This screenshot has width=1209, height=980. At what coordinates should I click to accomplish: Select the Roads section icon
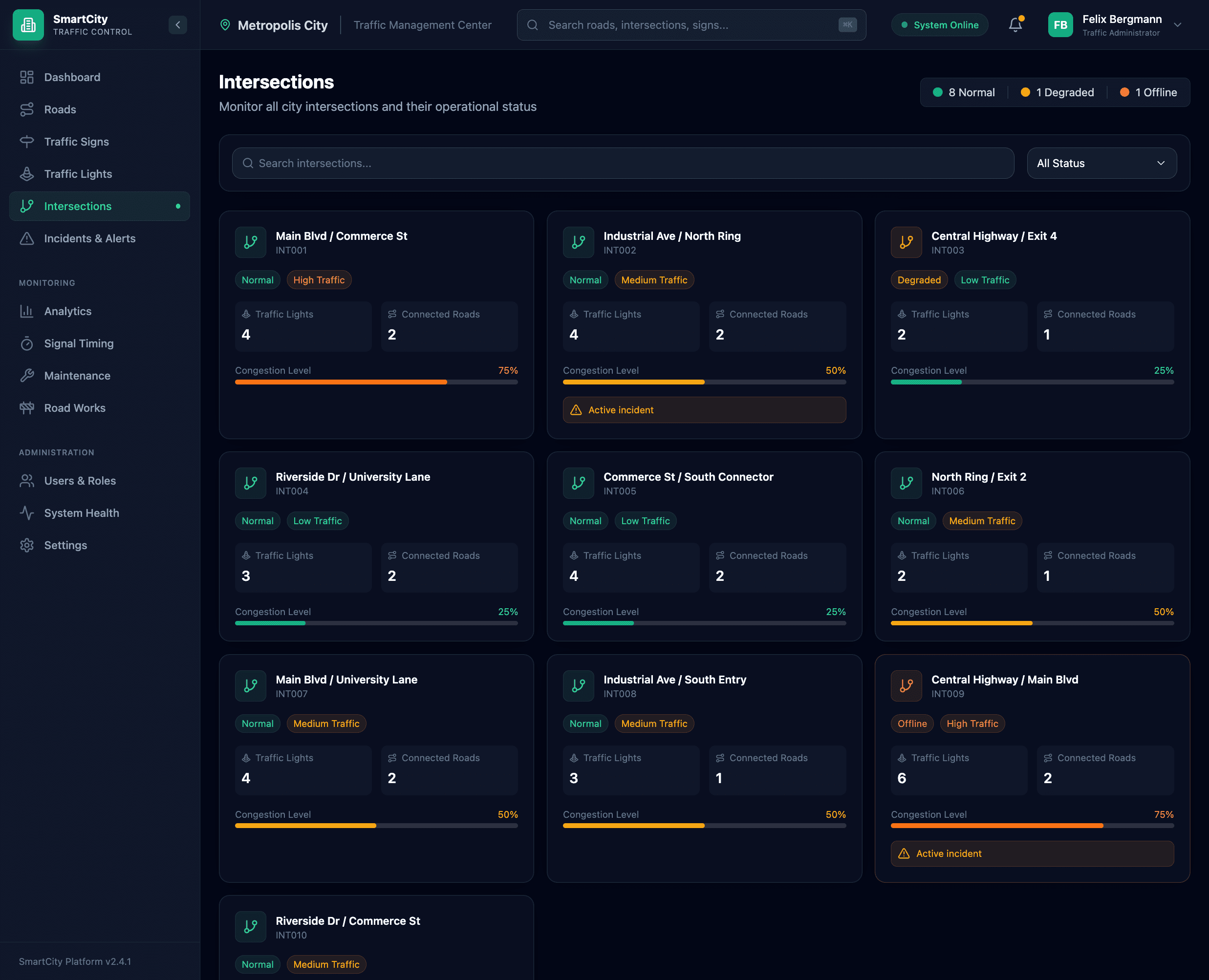[26, 109]
